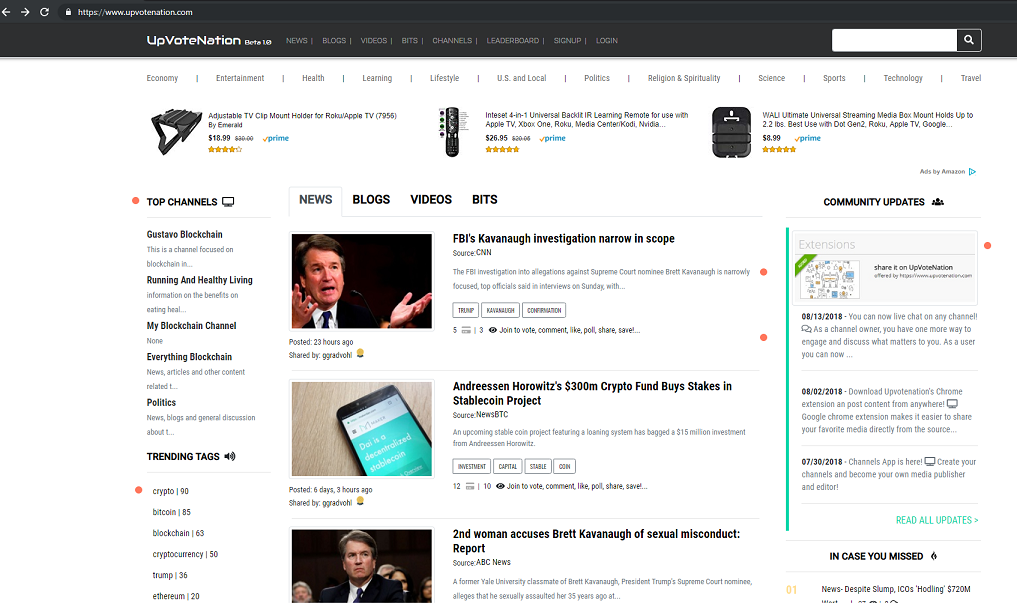1017x604 pixels.
Task: Select the Religion & Spirituality category
Action: (x=684, y=78)
